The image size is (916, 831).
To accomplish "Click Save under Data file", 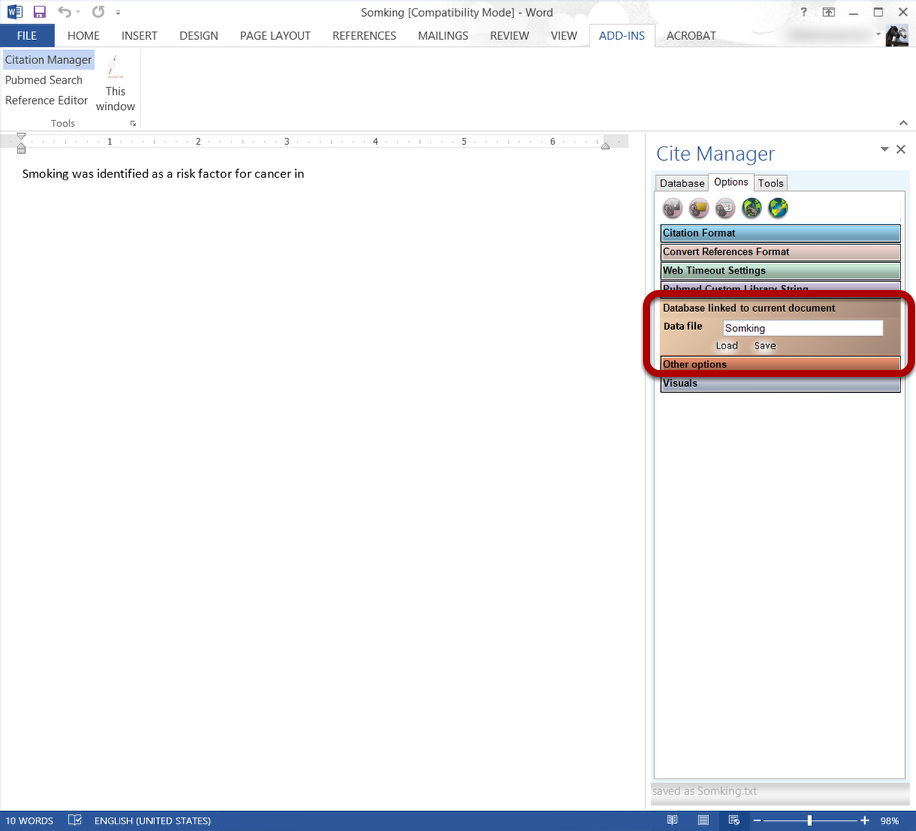I will click(765, 346).
